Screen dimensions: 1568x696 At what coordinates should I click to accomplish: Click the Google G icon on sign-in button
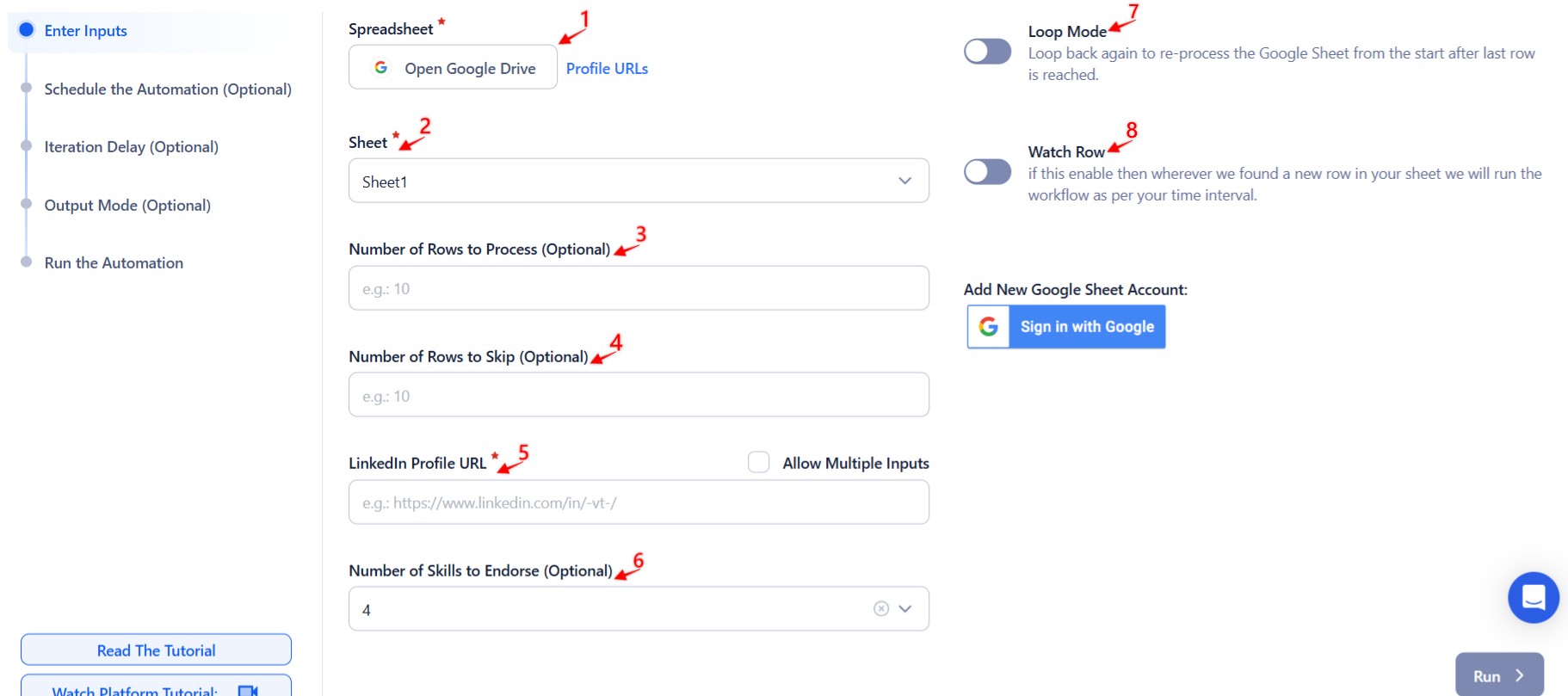pyautogui.click(x=989, y=327)
